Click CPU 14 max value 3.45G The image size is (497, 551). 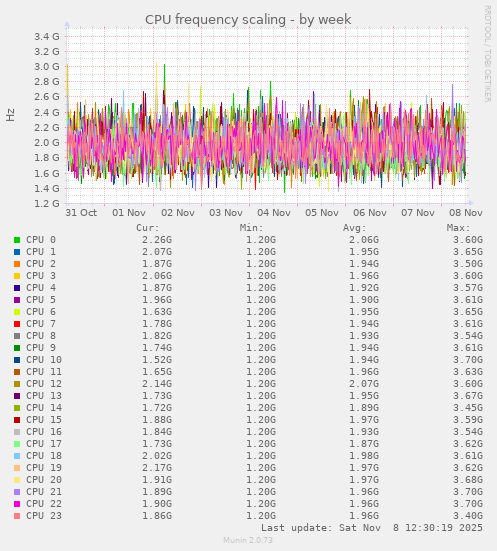tap(468, 408)
